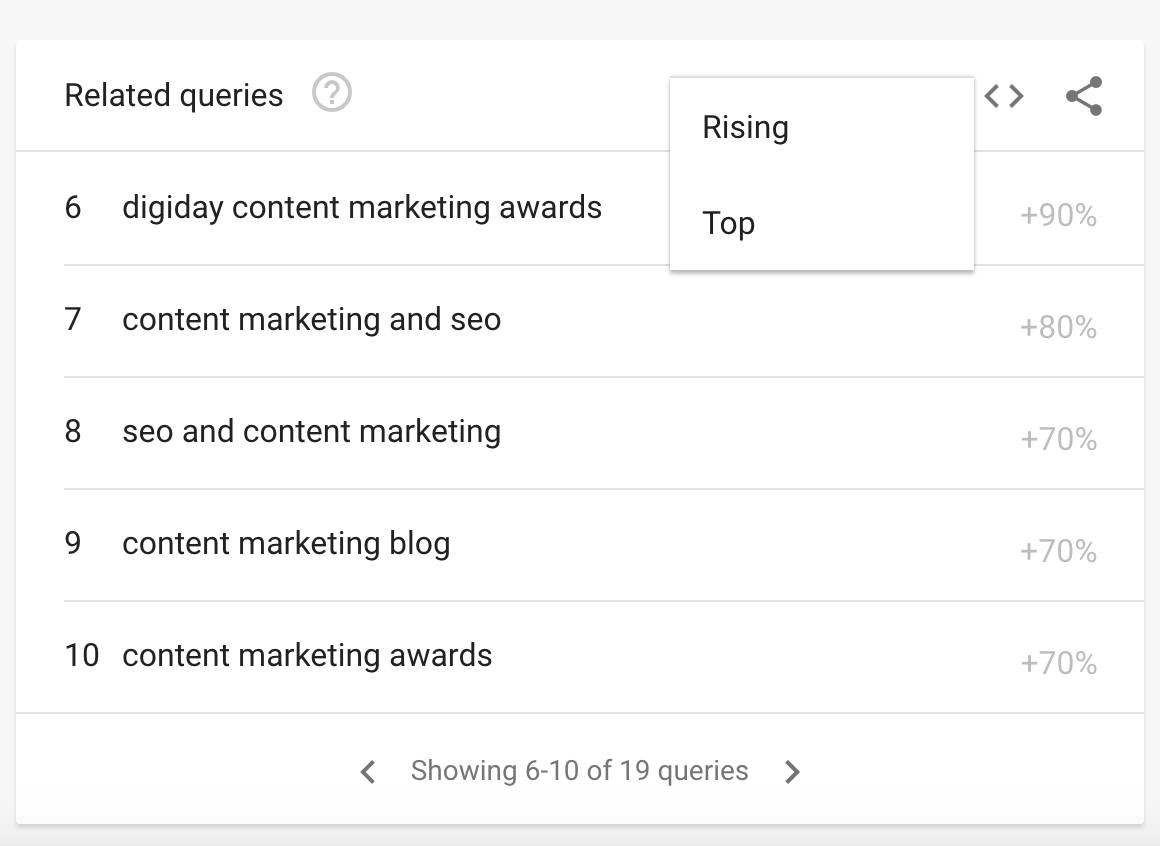The width and height of the screenshot is (1160, 846).
Task: Open the content marketing blog query
Action: [x=286, y=544]
